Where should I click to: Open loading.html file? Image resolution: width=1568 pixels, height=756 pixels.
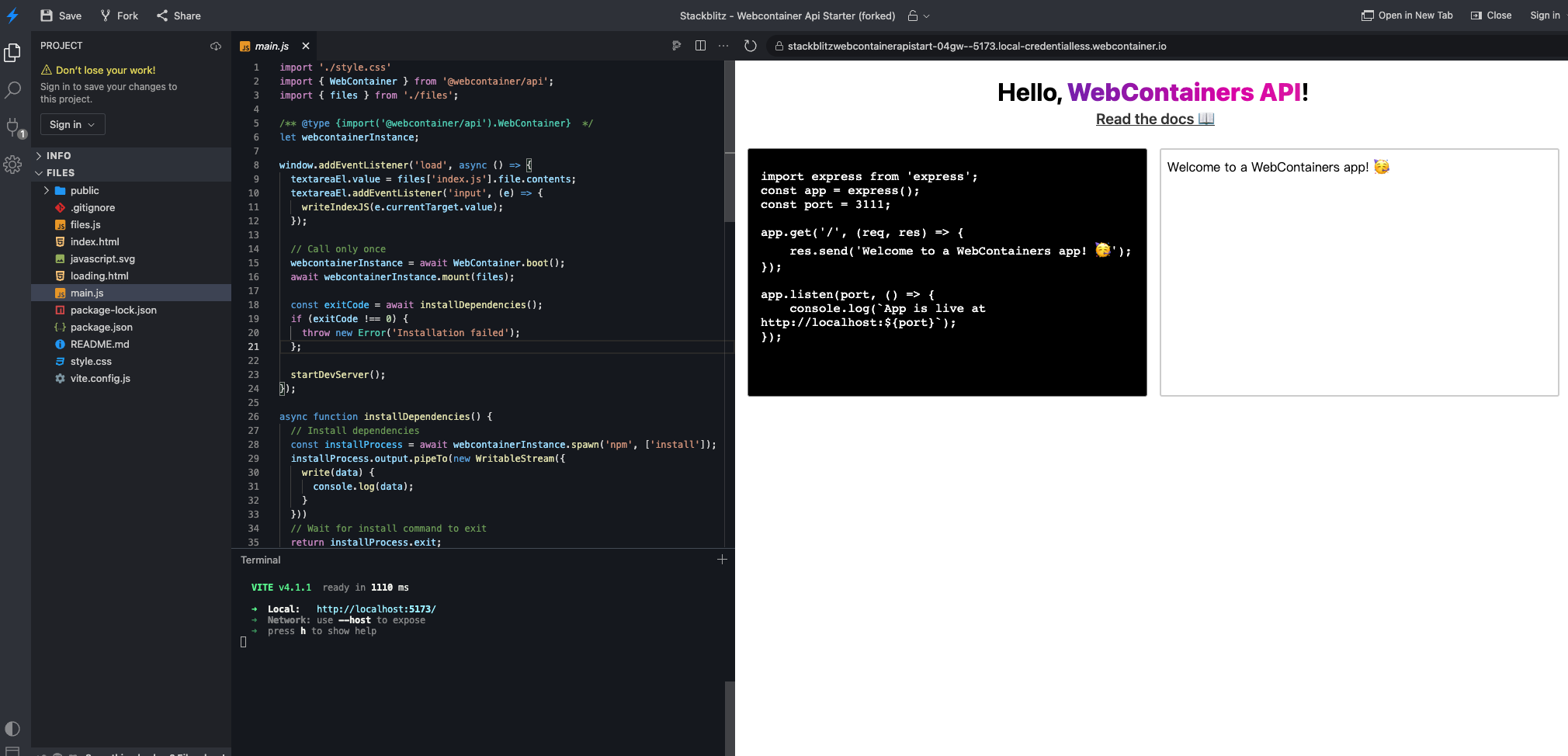click(131, 276)
